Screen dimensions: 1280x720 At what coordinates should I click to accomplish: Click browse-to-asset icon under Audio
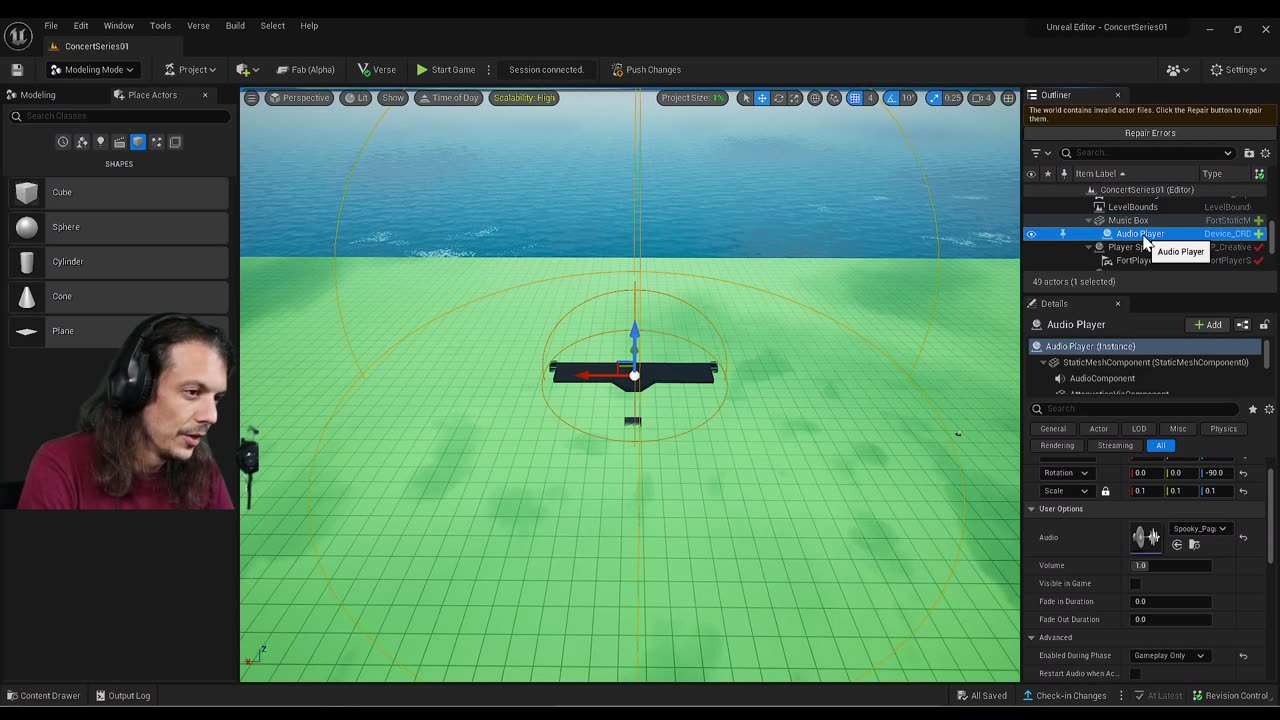[x=1194, y=545]
